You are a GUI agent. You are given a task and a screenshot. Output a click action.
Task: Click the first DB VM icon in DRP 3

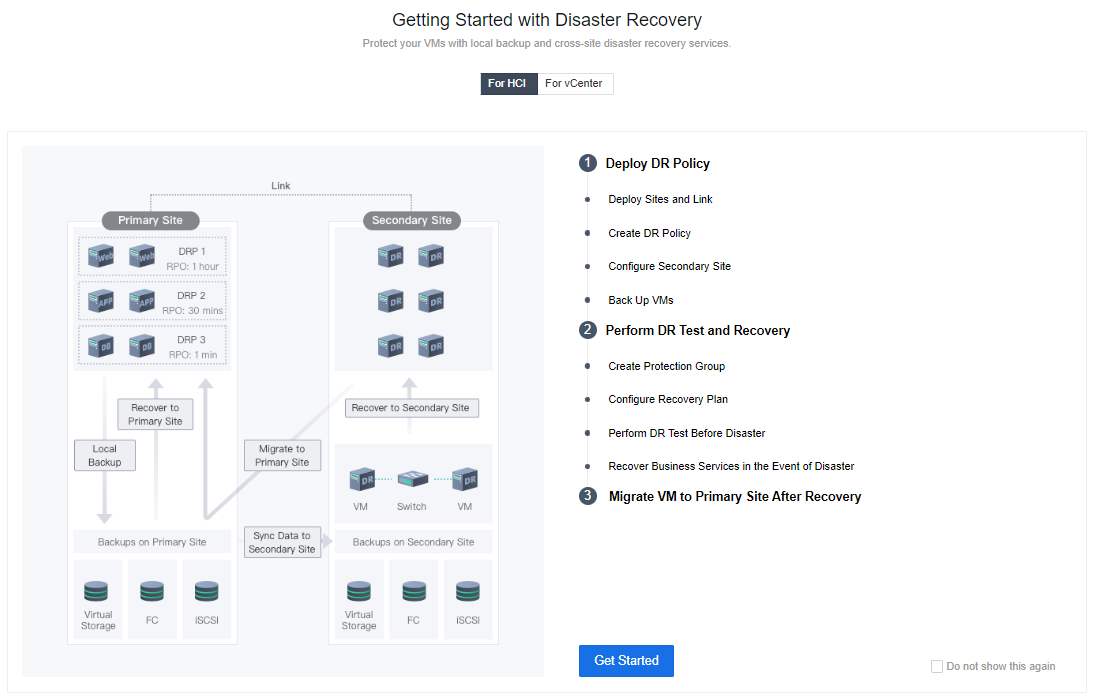click(x=101, y=346)
